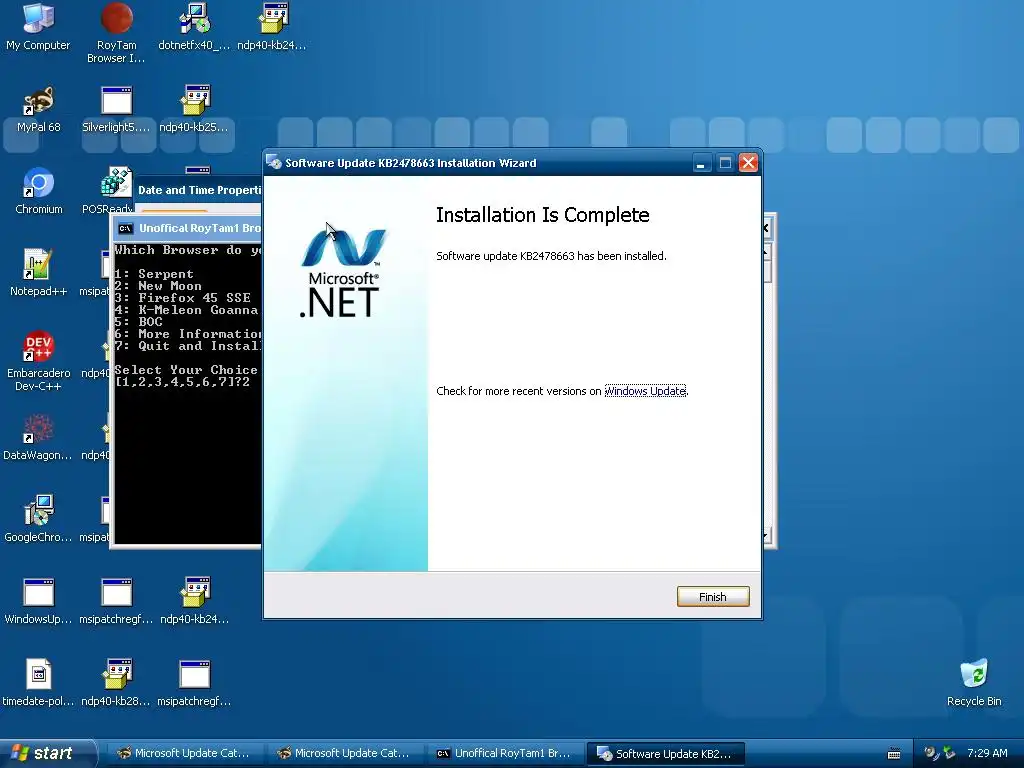Open the ndp40-kb28 update icon
The image size is (1024, 768).
(x=116, y=682)
